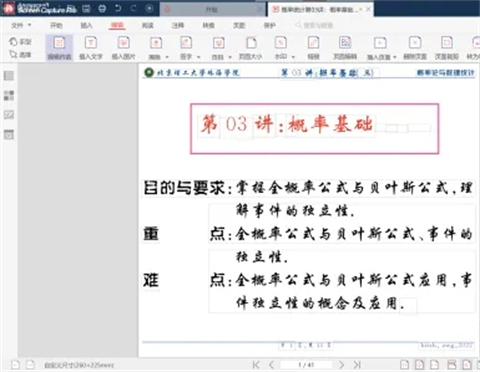Expand the Stamp dropdown arrow

point(230,57)
